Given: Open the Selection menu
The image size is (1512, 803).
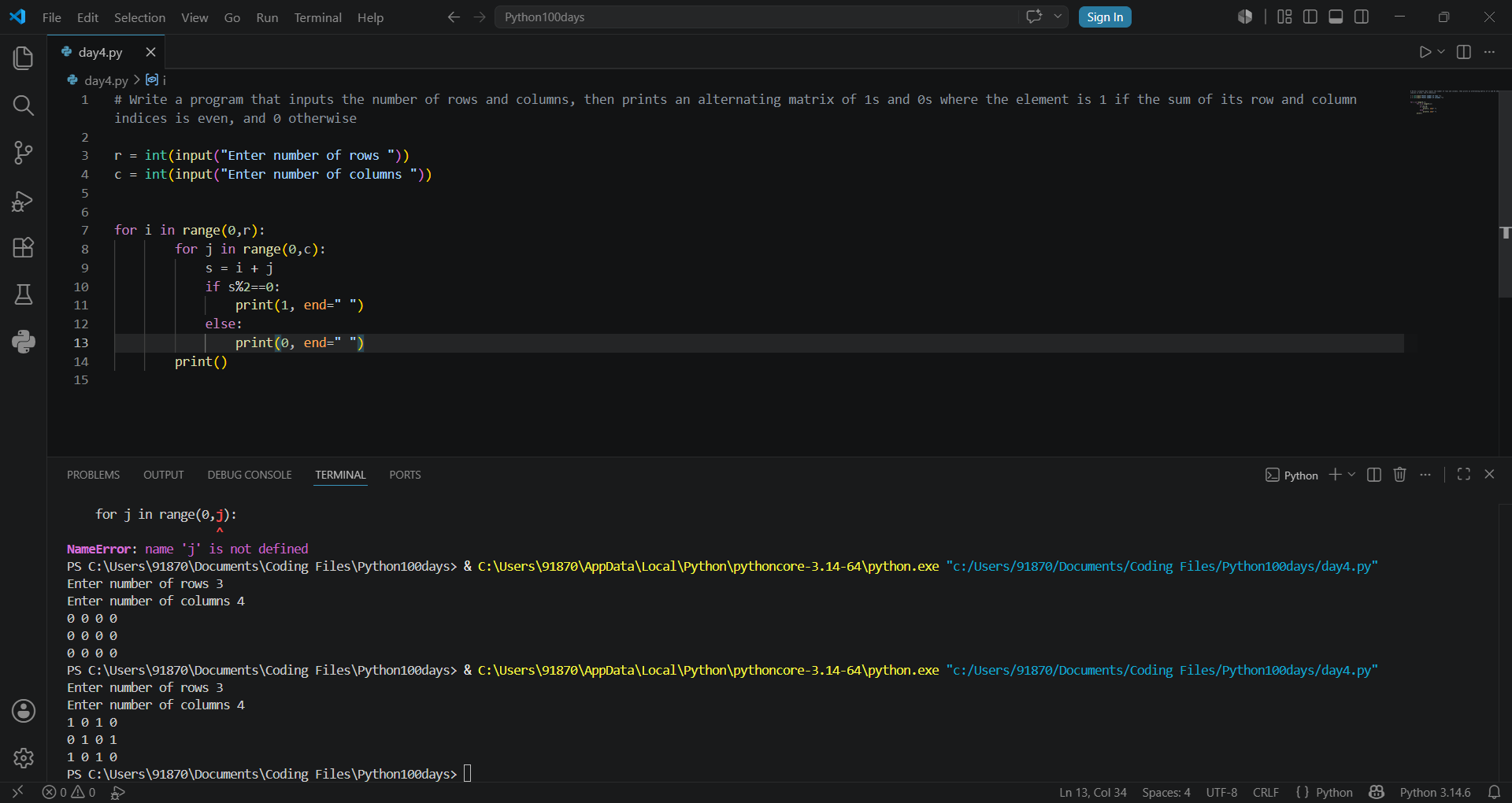Looking at the screenshot, I should click(139, 17).
